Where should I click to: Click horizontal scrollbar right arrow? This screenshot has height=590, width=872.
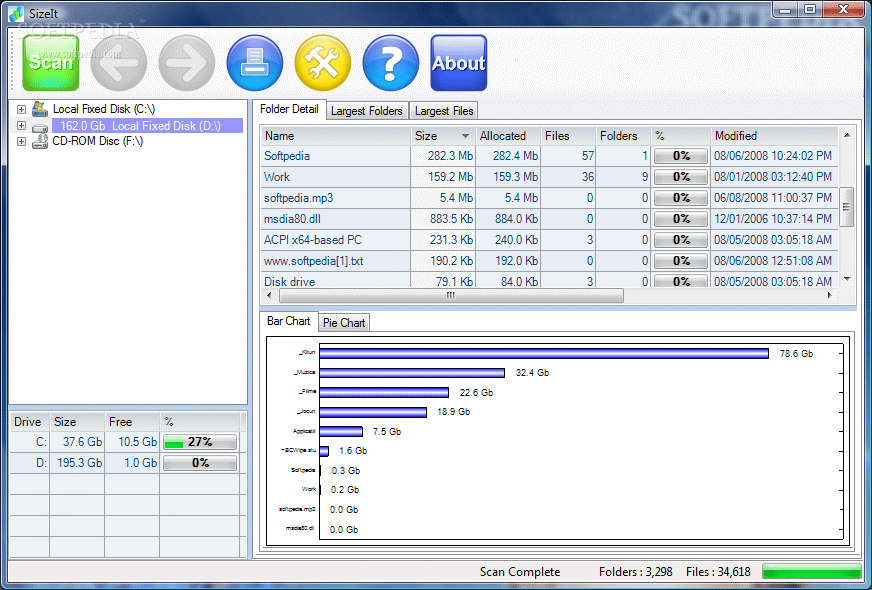click(x=830, y=296)
